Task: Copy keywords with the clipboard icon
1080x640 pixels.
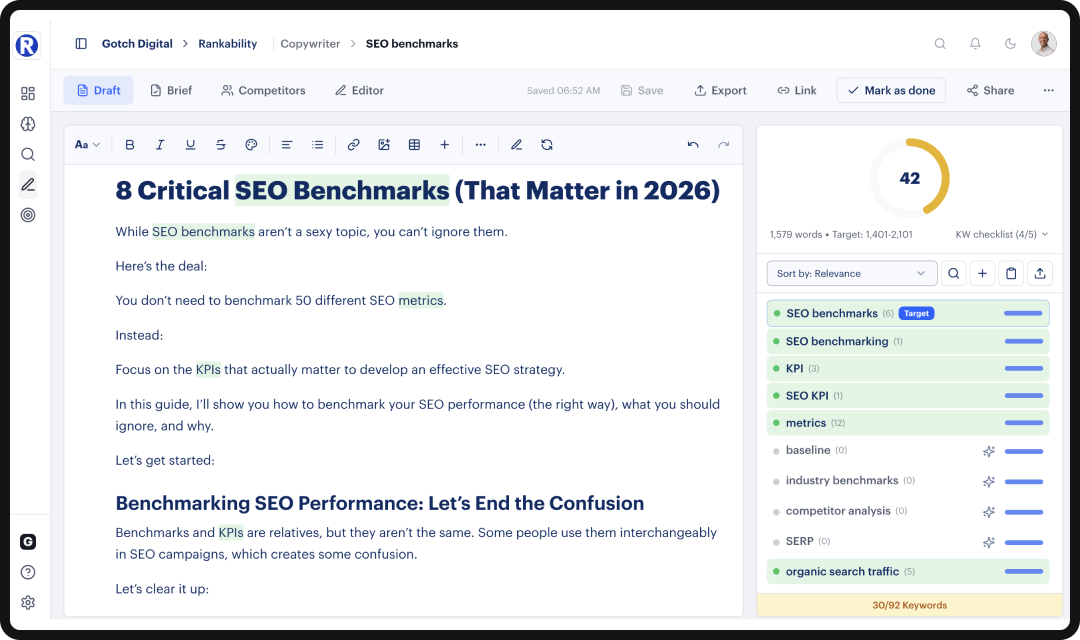Action: point(1011,273)
